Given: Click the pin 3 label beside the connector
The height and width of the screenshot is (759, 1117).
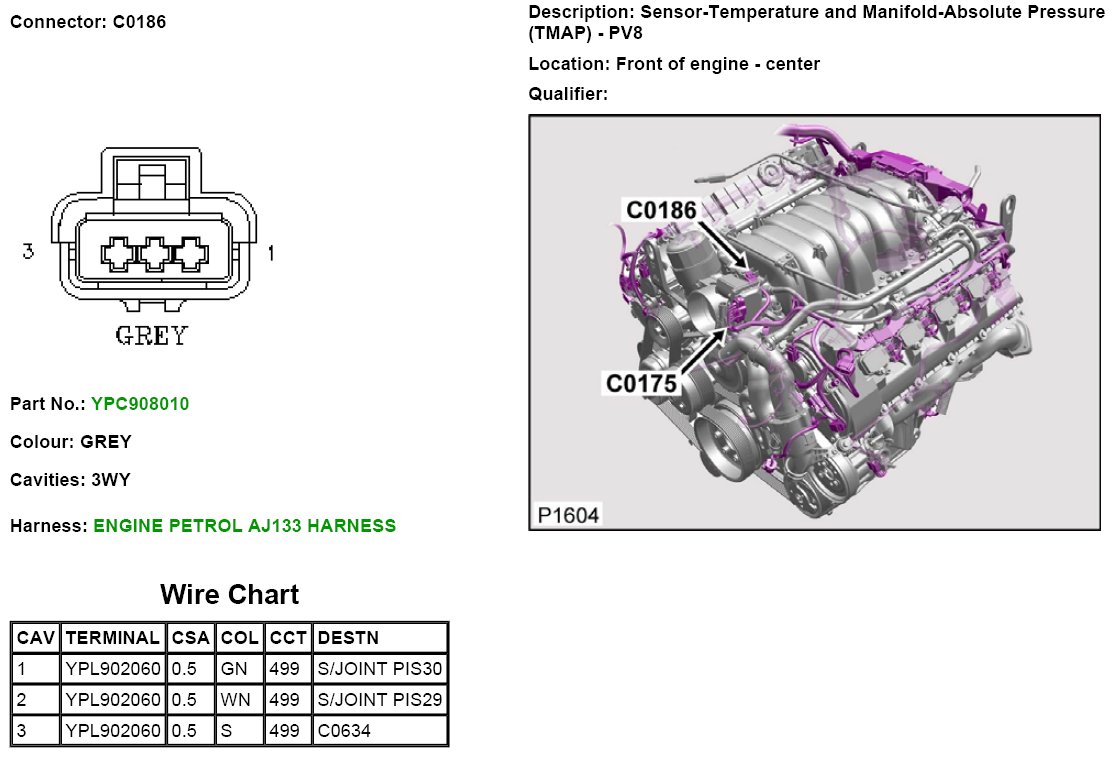Looking at the screenshot, I should [29, 252].
